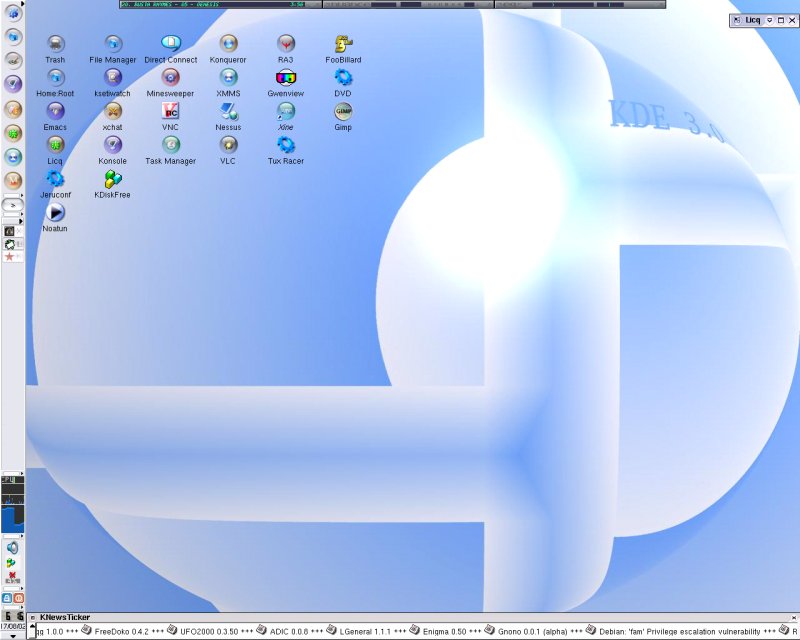This screenshot has width=800, height=640.
Task: Click the Licq window menu icon
Action: (737, 20)
